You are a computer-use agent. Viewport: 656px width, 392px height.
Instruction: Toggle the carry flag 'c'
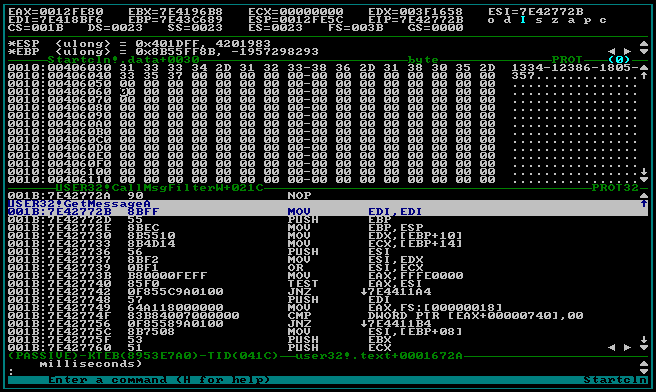pyautogui.click(x=603, y=20)
